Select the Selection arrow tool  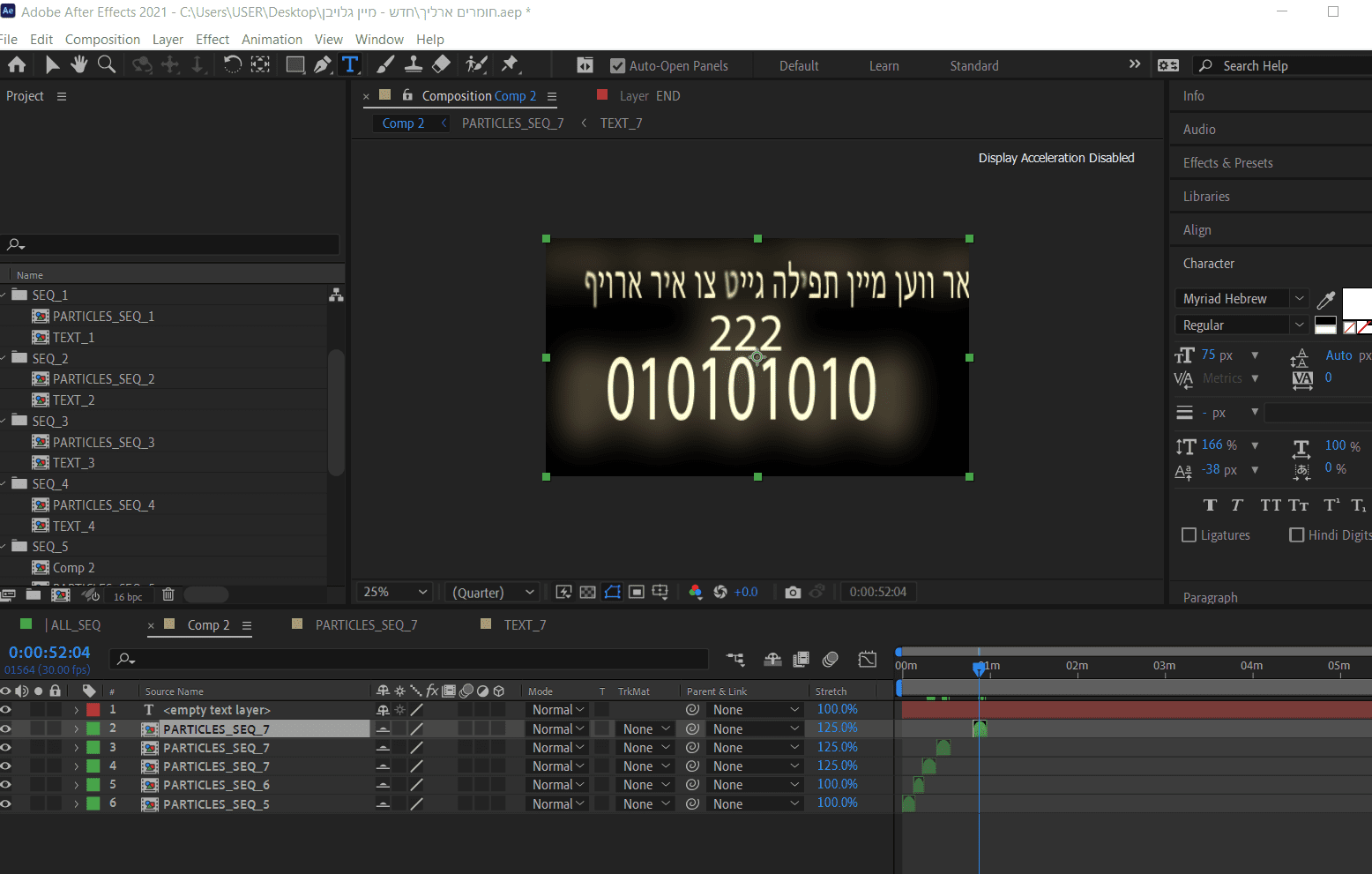coord(52,64)
